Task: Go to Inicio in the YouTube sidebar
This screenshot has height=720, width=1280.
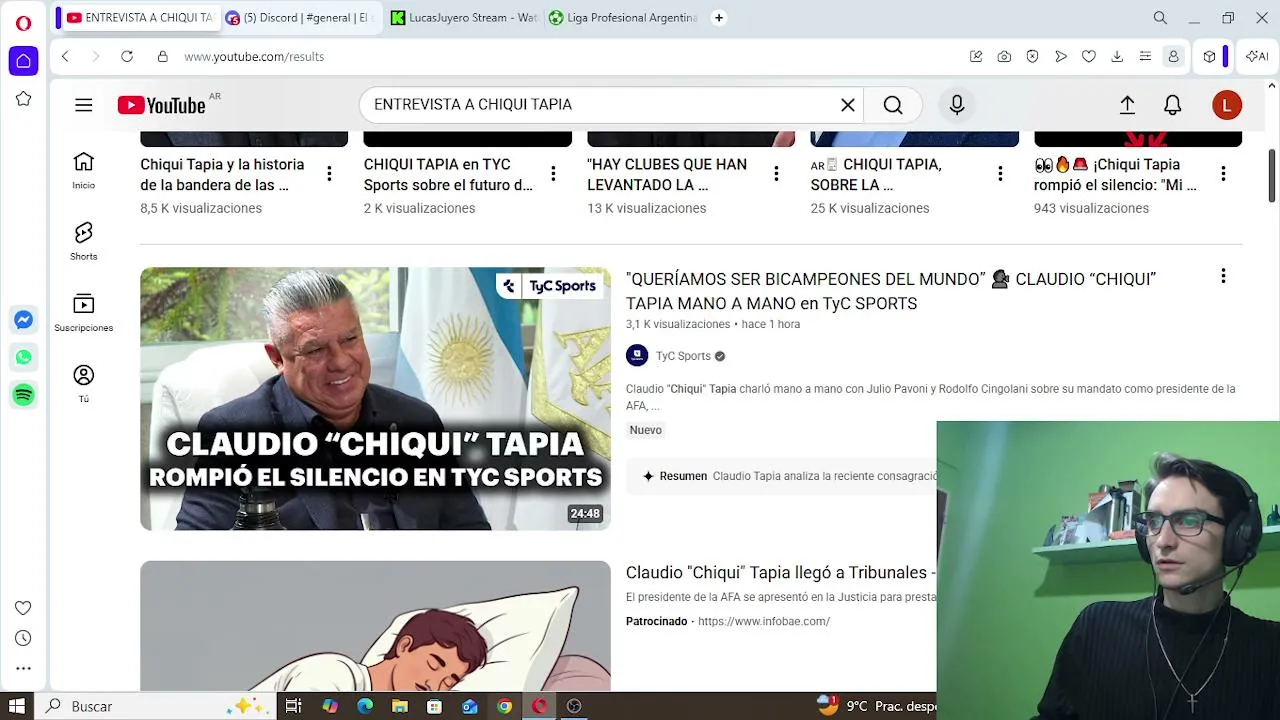Action: click(x=84, y=170)
